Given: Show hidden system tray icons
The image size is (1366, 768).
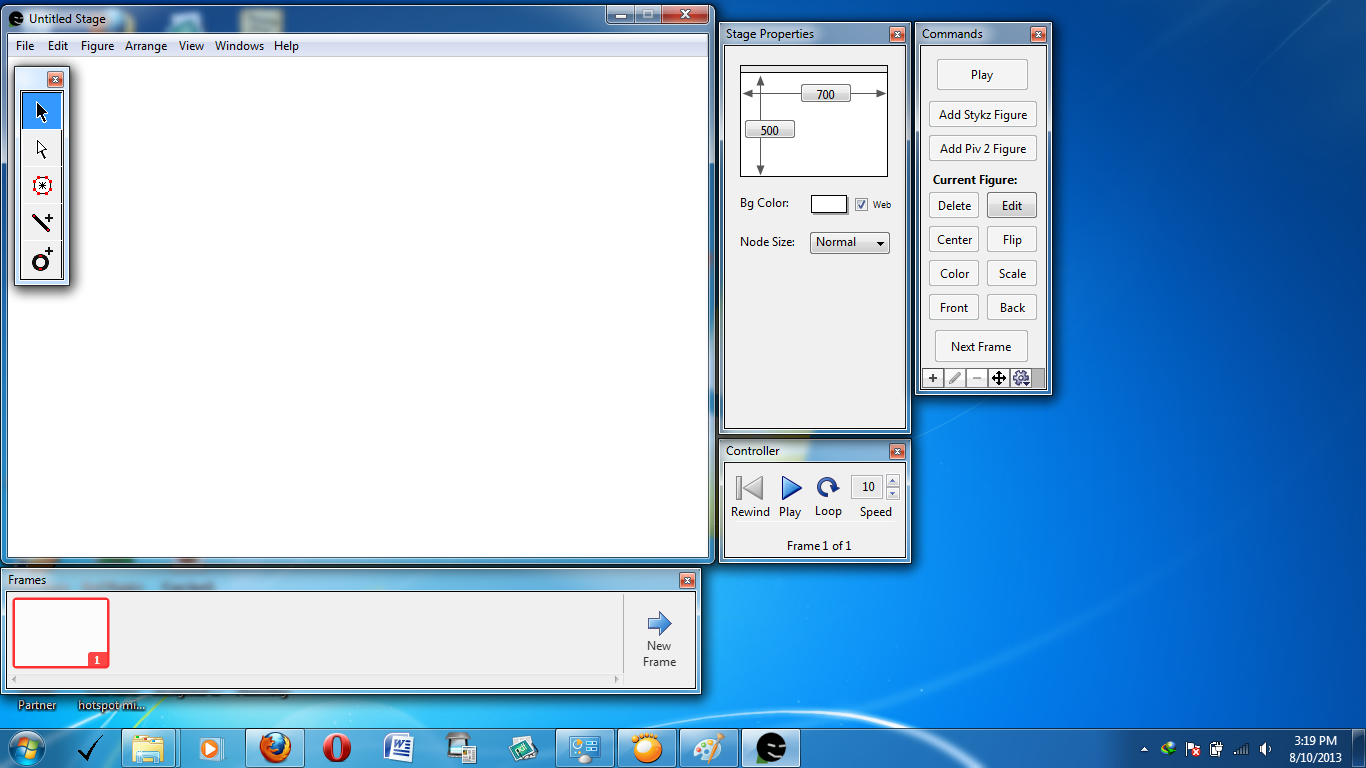Looking at the screenshot, I should coord(1144,749).
